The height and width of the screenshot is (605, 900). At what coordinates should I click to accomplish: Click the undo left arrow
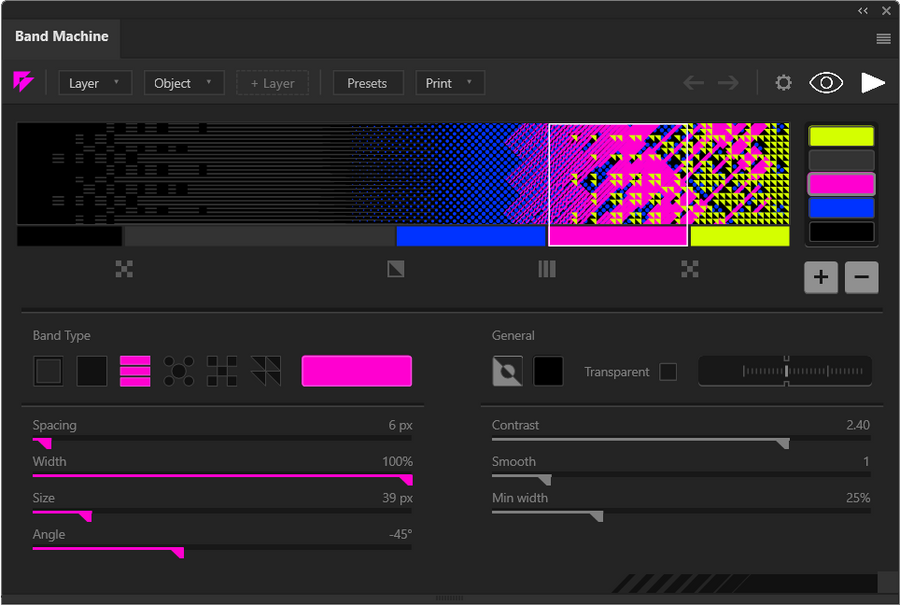(693, 83)
